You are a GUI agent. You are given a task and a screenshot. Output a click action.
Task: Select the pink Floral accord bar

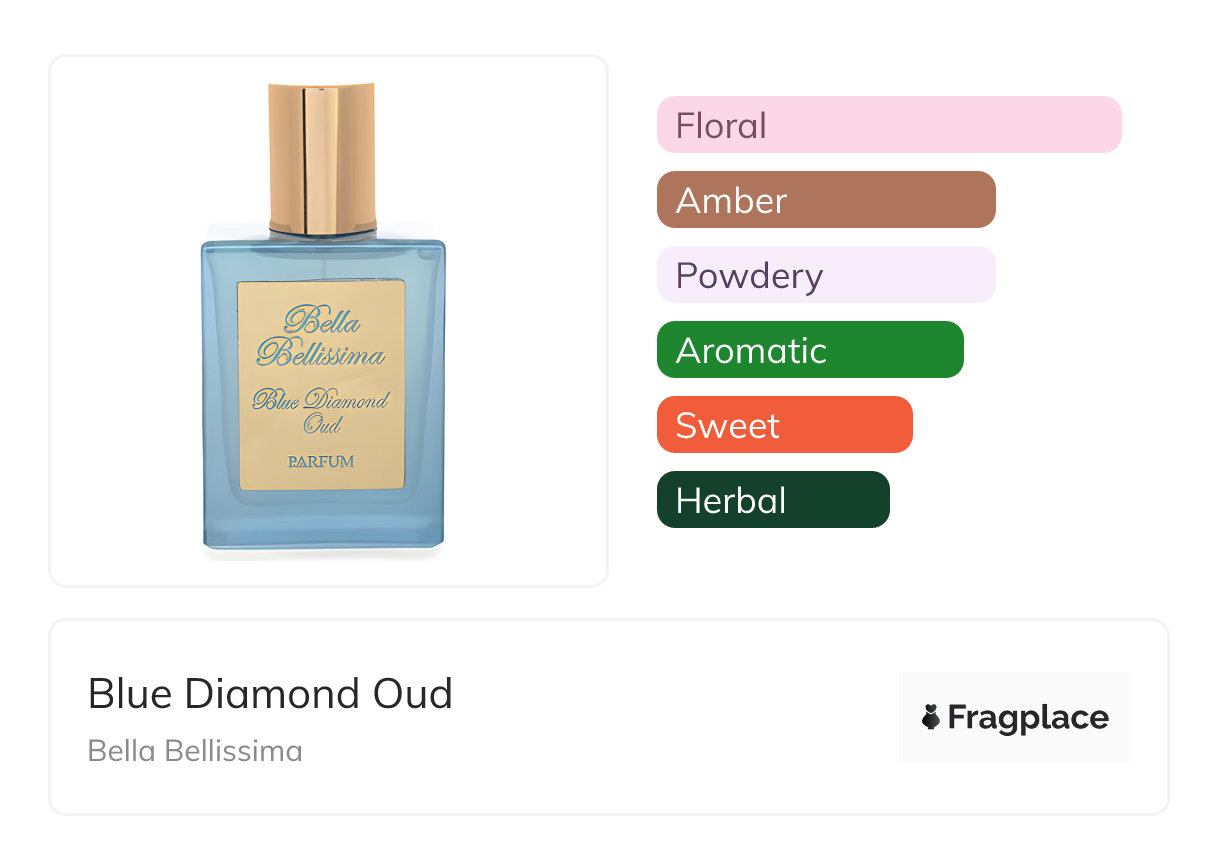888,125
